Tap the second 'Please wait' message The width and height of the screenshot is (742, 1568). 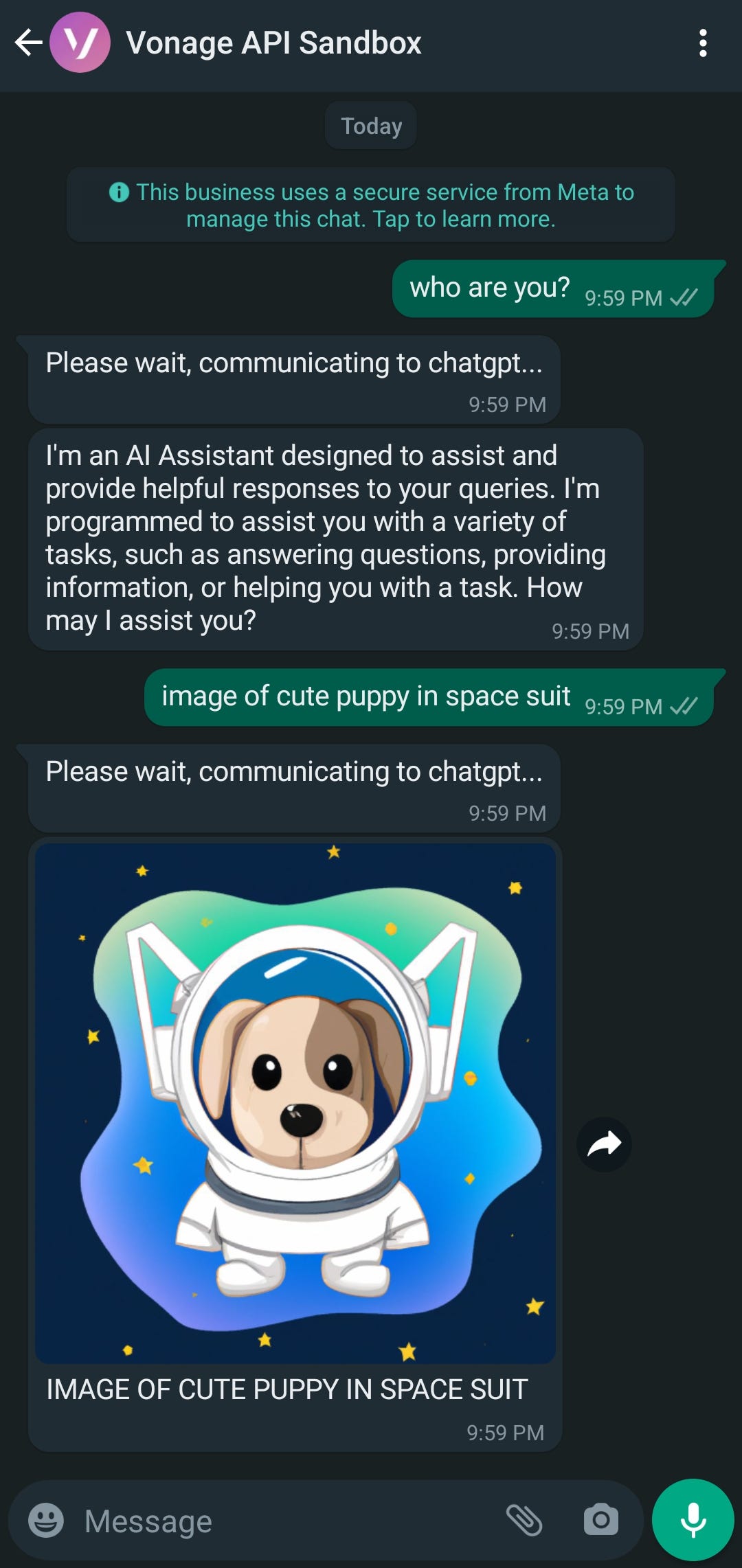tap(294, 788)
